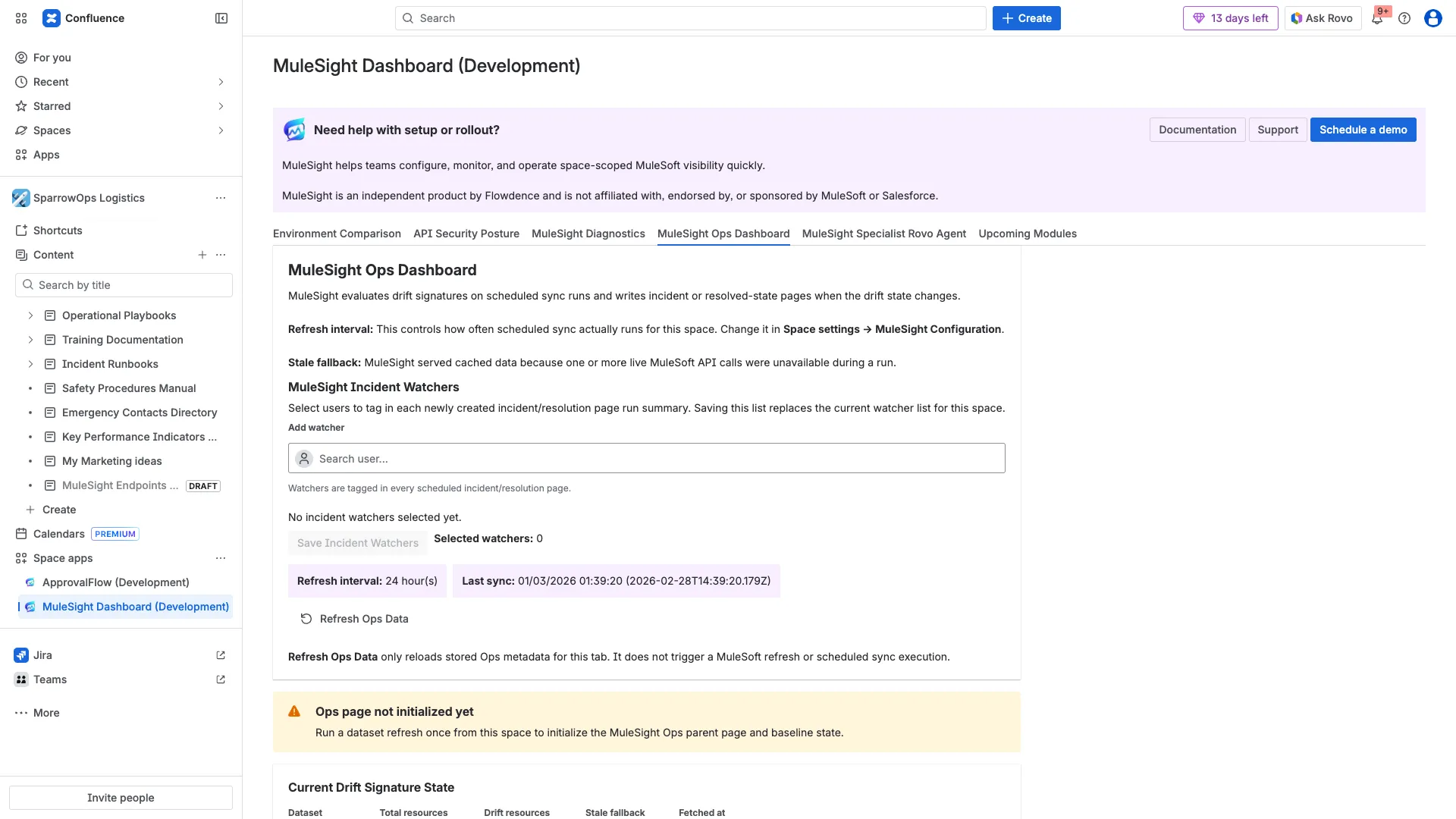The image size is (1456, 819).
Task: Open the Documentation link
Action: click(1197, 129)
